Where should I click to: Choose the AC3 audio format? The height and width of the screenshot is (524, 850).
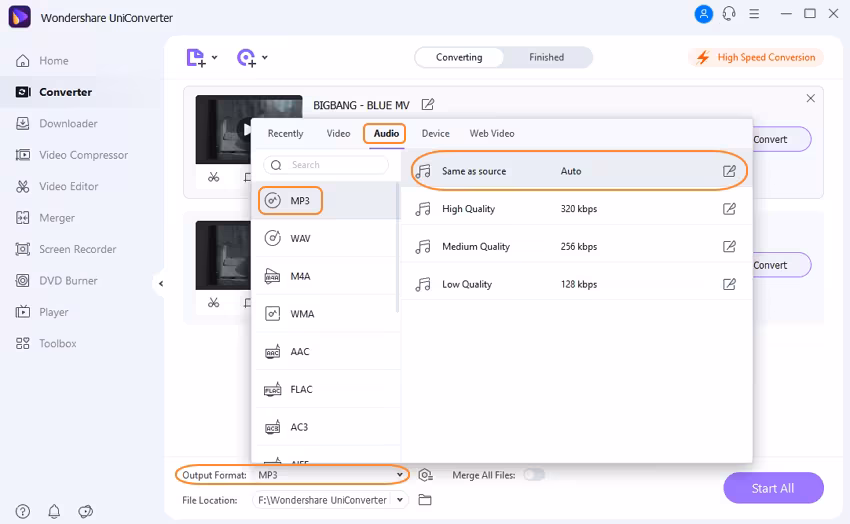(326, 427)
